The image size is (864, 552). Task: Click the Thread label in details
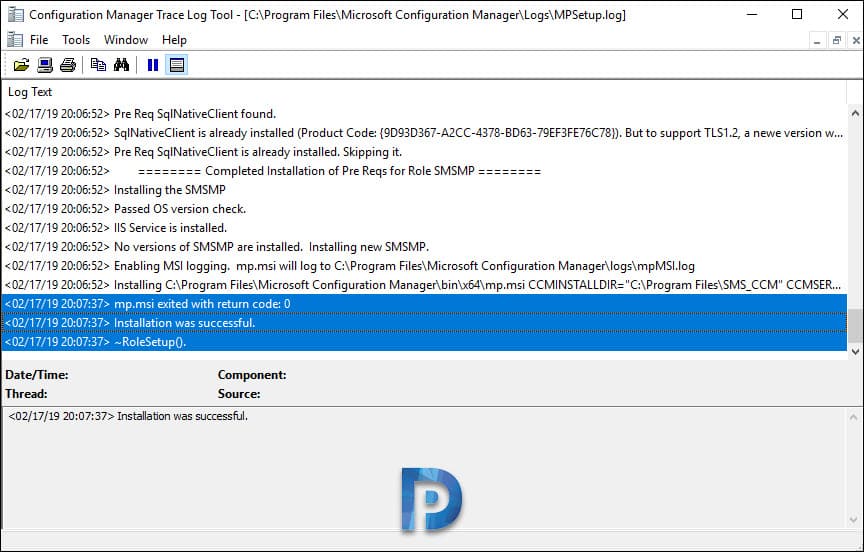(26, 394)
